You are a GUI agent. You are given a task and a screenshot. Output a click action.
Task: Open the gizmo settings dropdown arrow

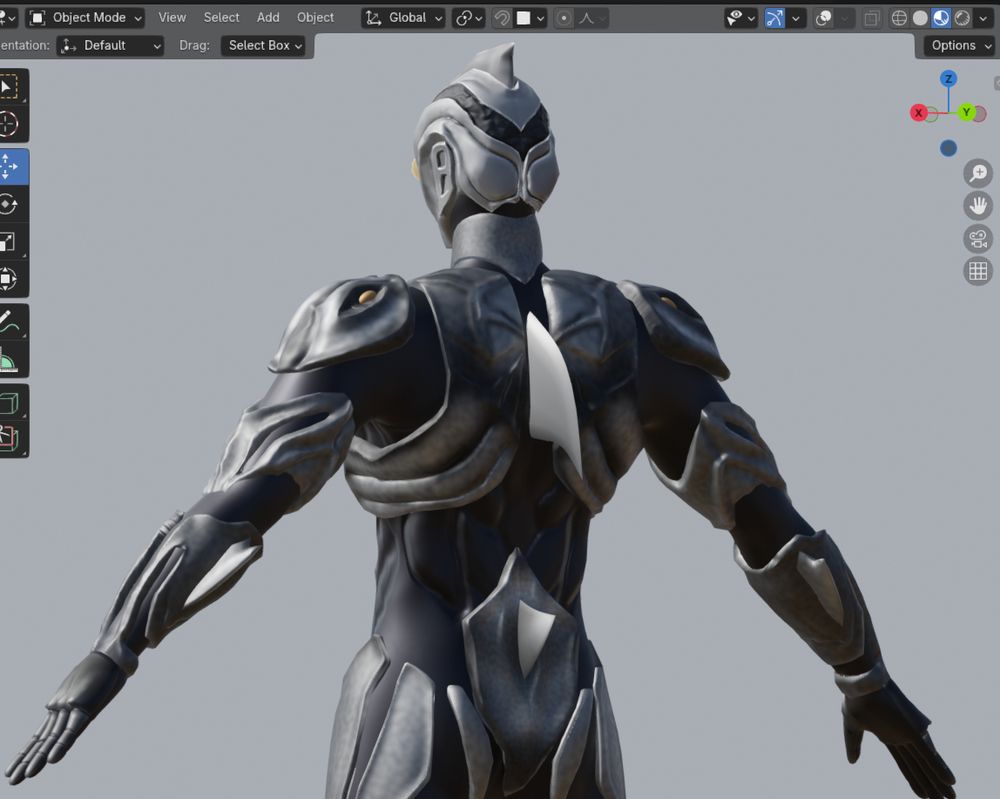coord(795,18)
